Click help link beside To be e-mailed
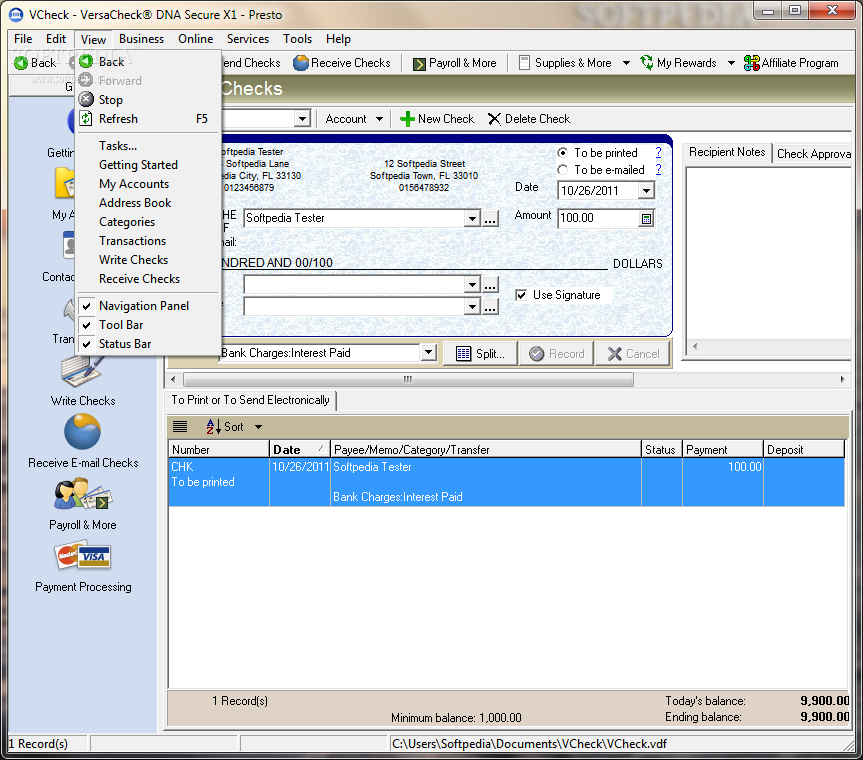The width and height of the screenshot is (863, 760). (x=658, y=170)
